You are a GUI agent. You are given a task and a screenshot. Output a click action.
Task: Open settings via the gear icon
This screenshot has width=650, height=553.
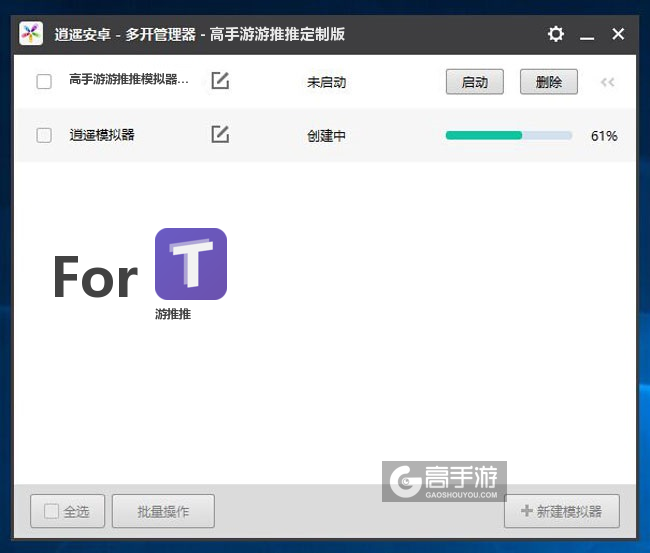click(555, 34)
